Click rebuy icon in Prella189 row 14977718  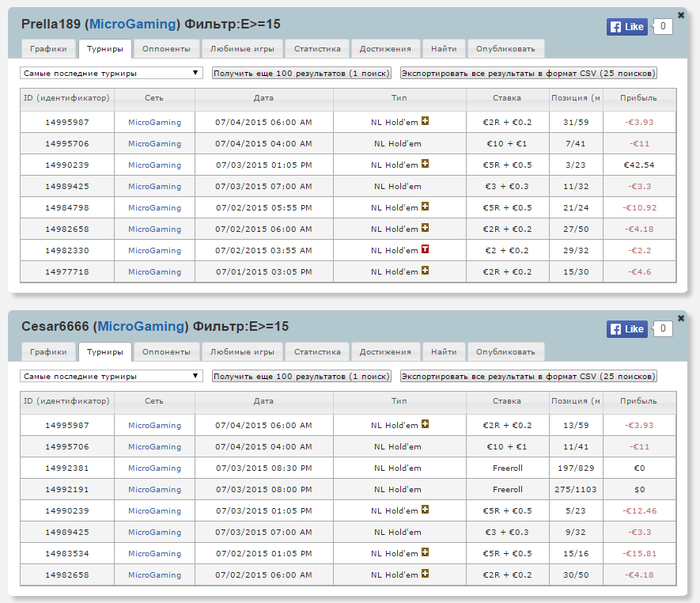[425, 271]
